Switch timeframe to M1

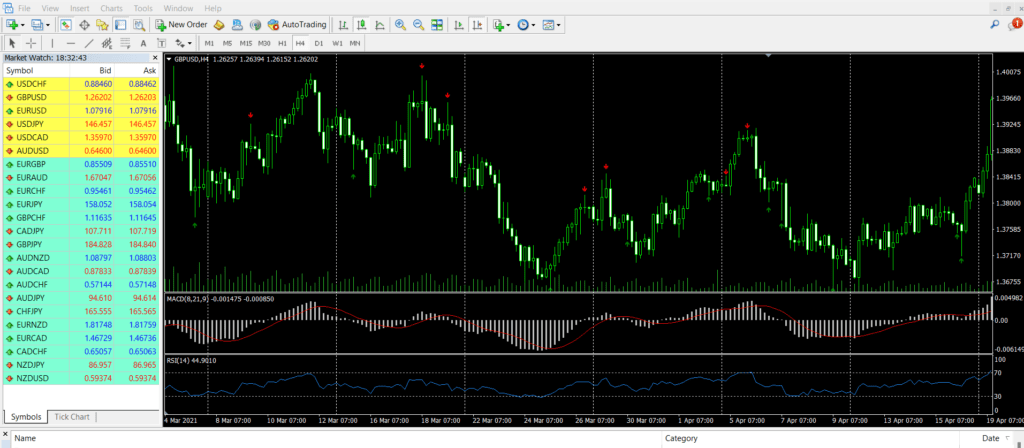209,43
